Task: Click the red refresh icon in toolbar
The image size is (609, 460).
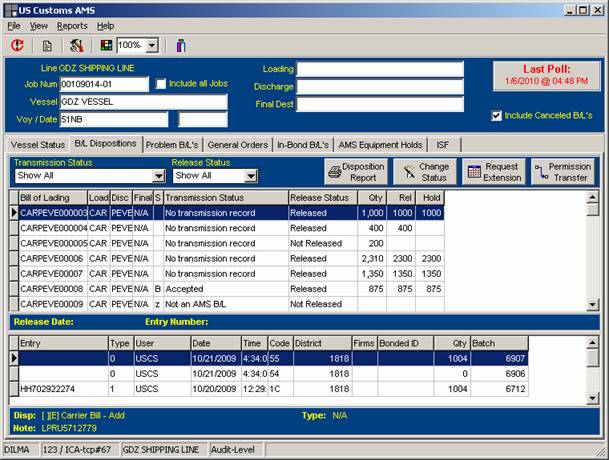Action: pyautogui.click(x=17, y=45)
